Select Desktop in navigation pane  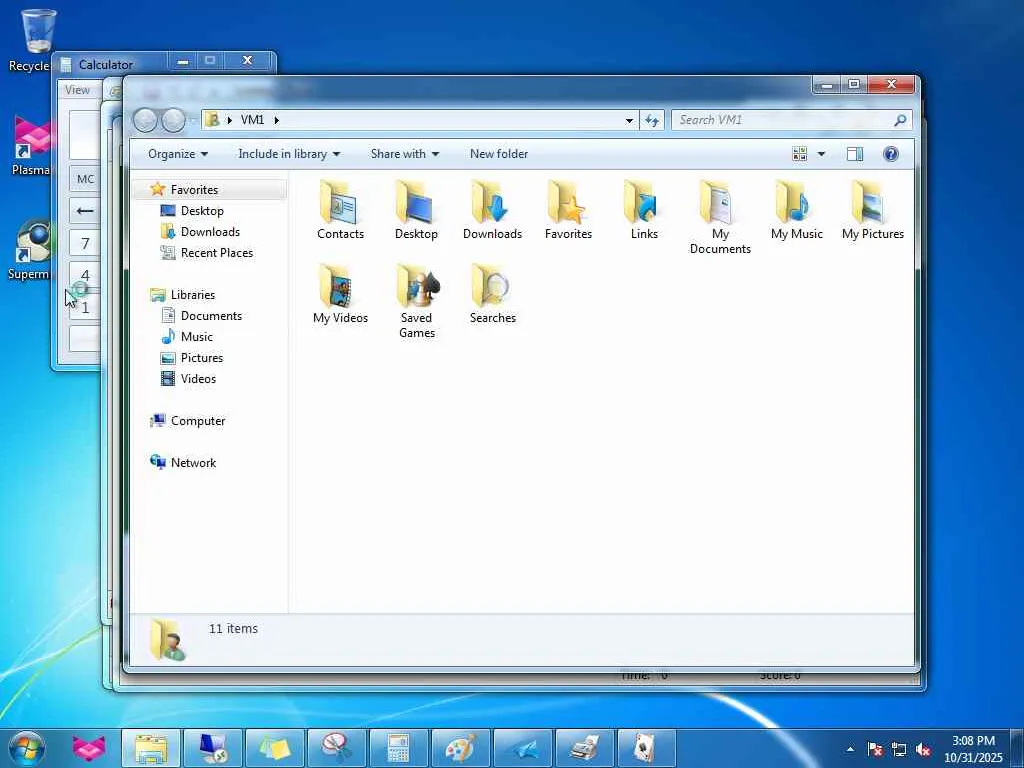(202, 211)
